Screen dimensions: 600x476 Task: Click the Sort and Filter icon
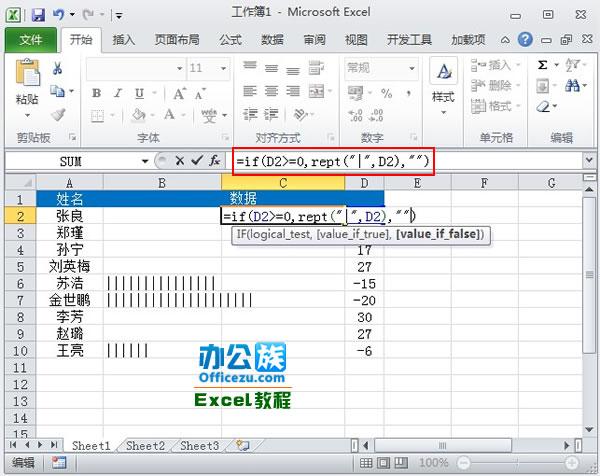[572, 65]
